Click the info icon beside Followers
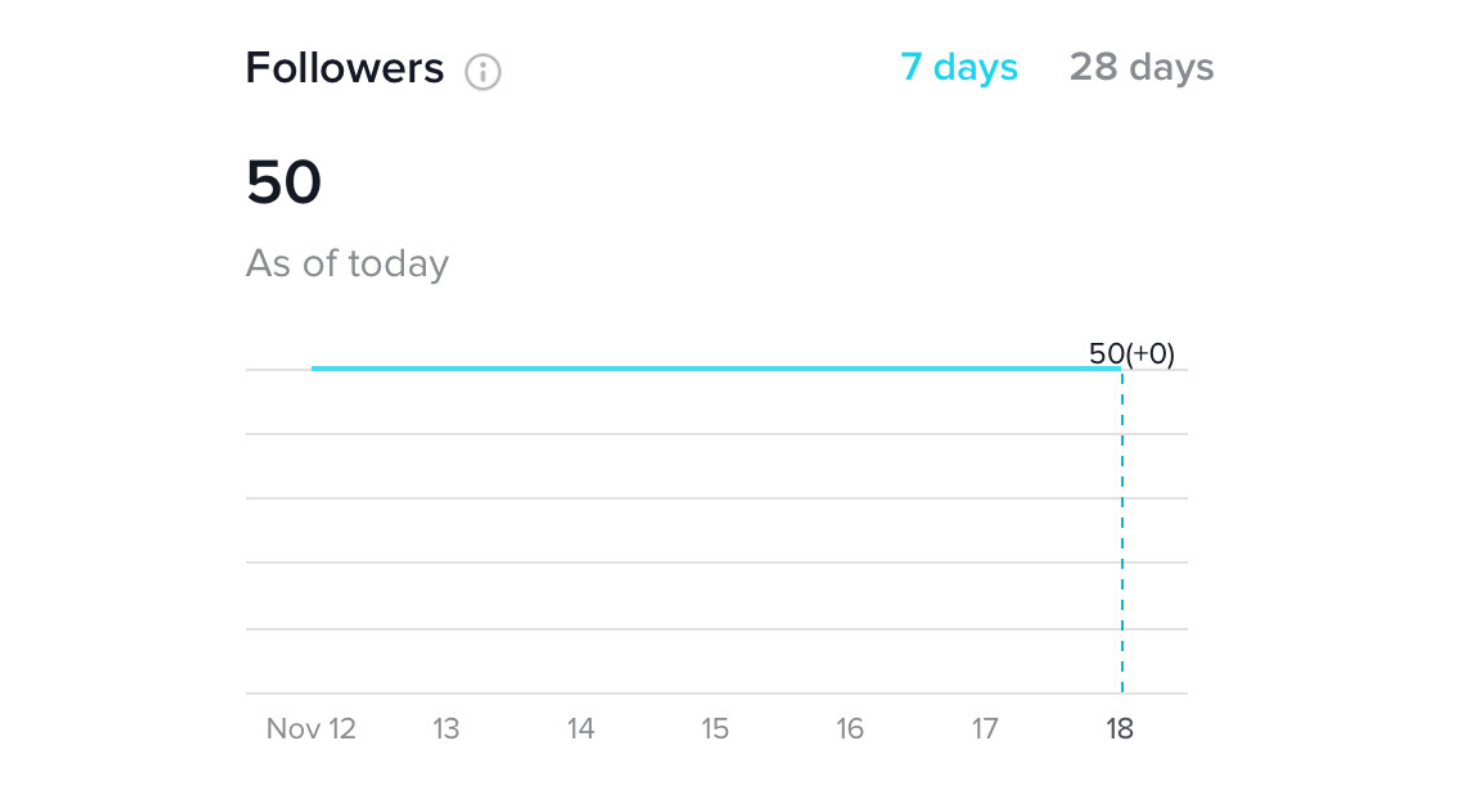This screenshot has width=1460, height=800. [x=483, y=72]
